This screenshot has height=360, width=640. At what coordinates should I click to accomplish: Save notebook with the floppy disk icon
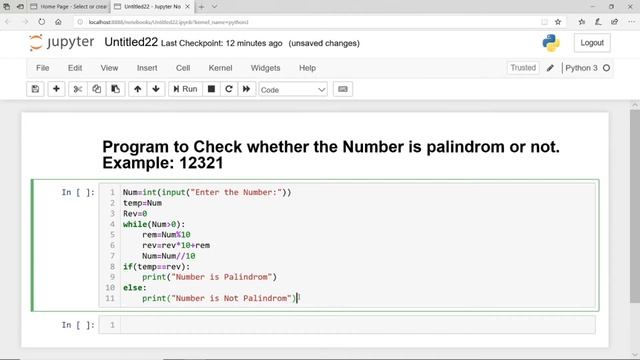[x=35, y=89]
